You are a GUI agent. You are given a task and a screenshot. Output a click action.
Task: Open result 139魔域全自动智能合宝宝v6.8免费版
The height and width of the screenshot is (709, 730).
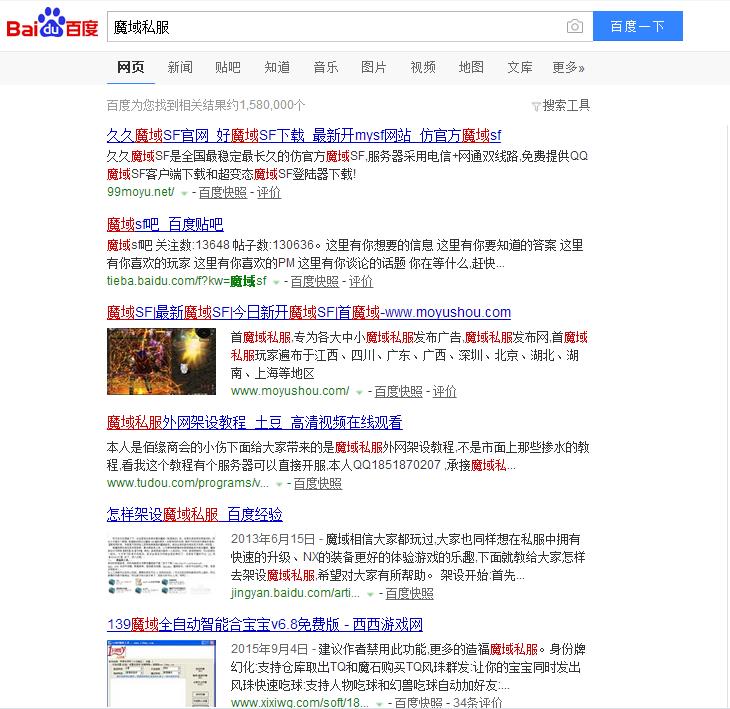coord(264,624)
